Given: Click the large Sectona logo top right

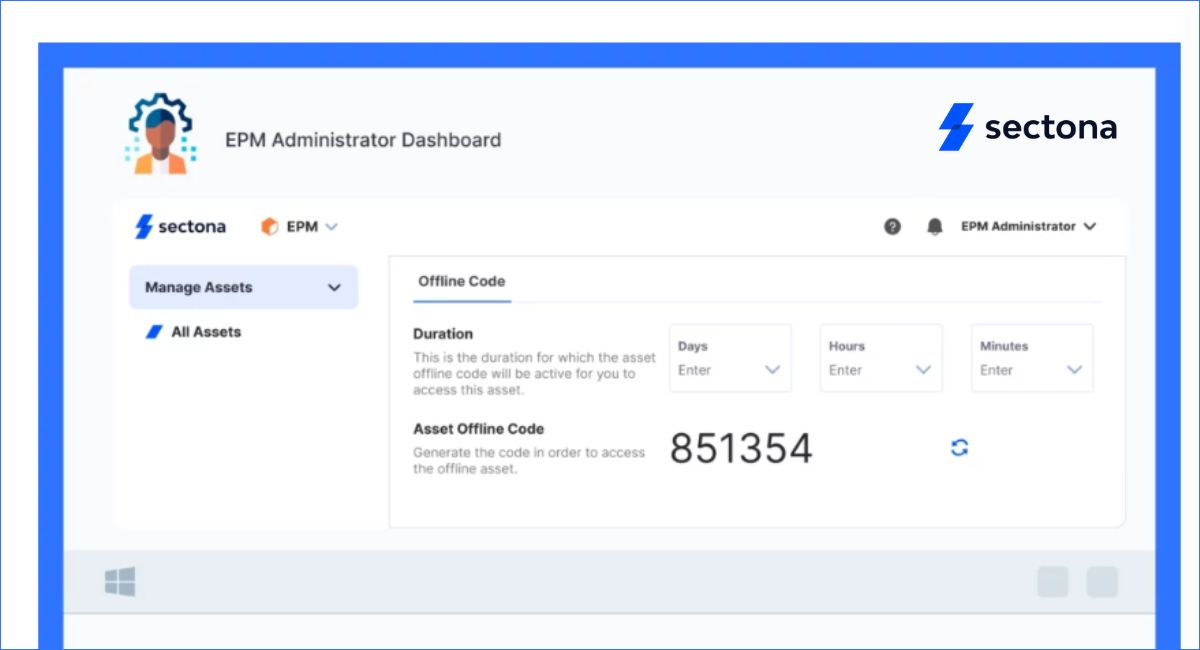Looking at the screenshot, I should point(1027,128).
